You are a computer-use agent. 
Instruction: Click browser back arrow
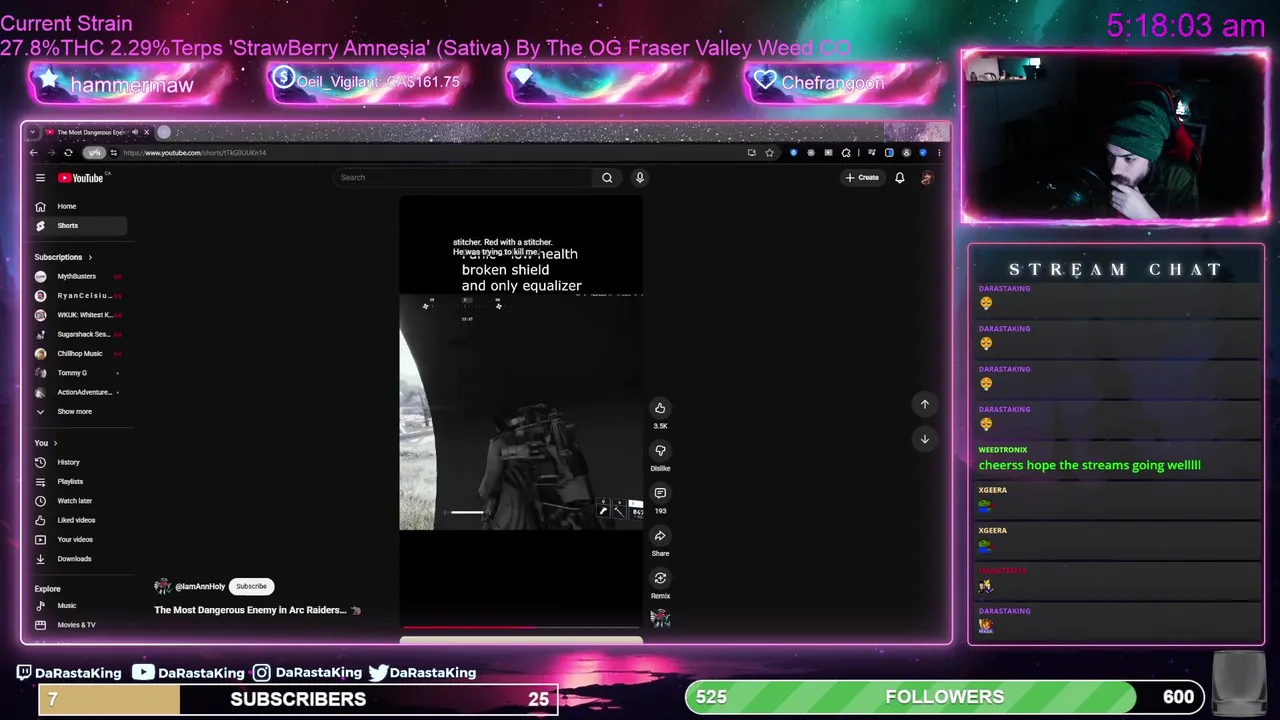(x=33, y=153)
